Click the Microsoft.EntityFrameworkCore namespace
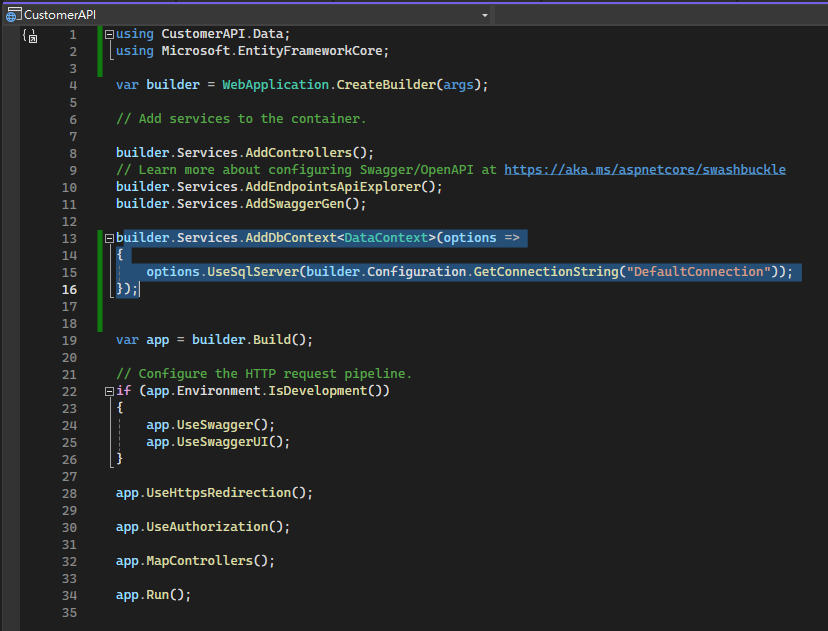 [271, 51]
